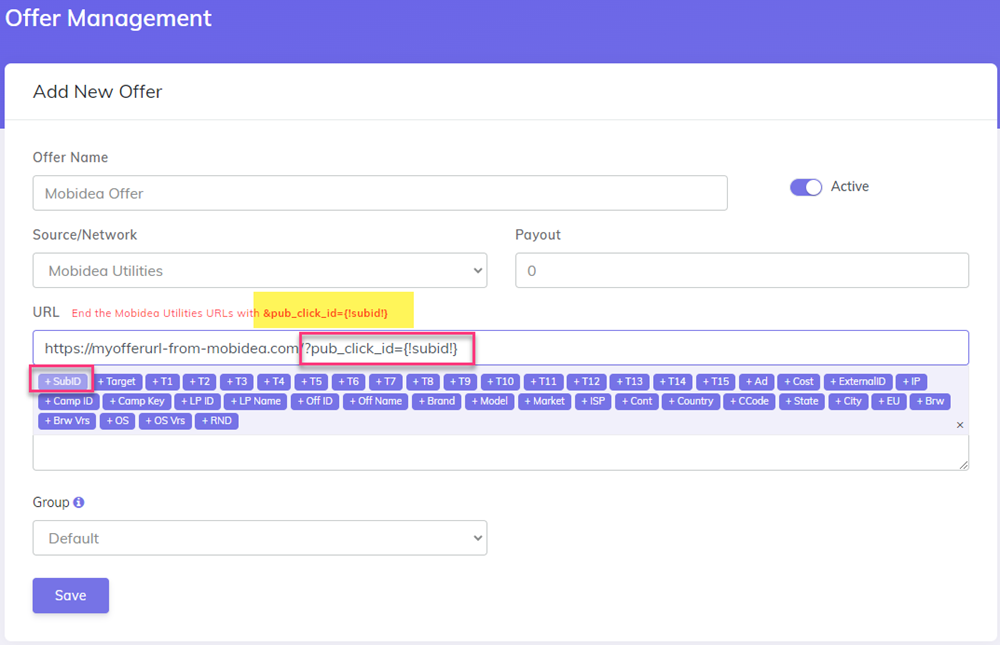Save the new offer
Image resolution: width=1000 pixels, height=645 pixels.
click(x=71, y=595)
